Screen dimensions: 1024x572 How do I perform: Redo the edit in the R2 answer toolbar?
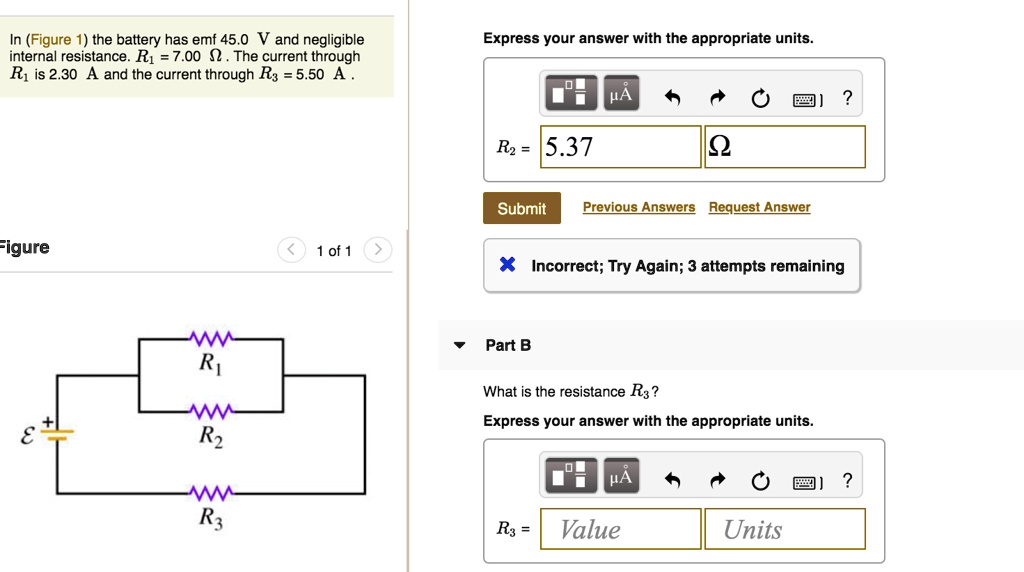tap(717, 98)
